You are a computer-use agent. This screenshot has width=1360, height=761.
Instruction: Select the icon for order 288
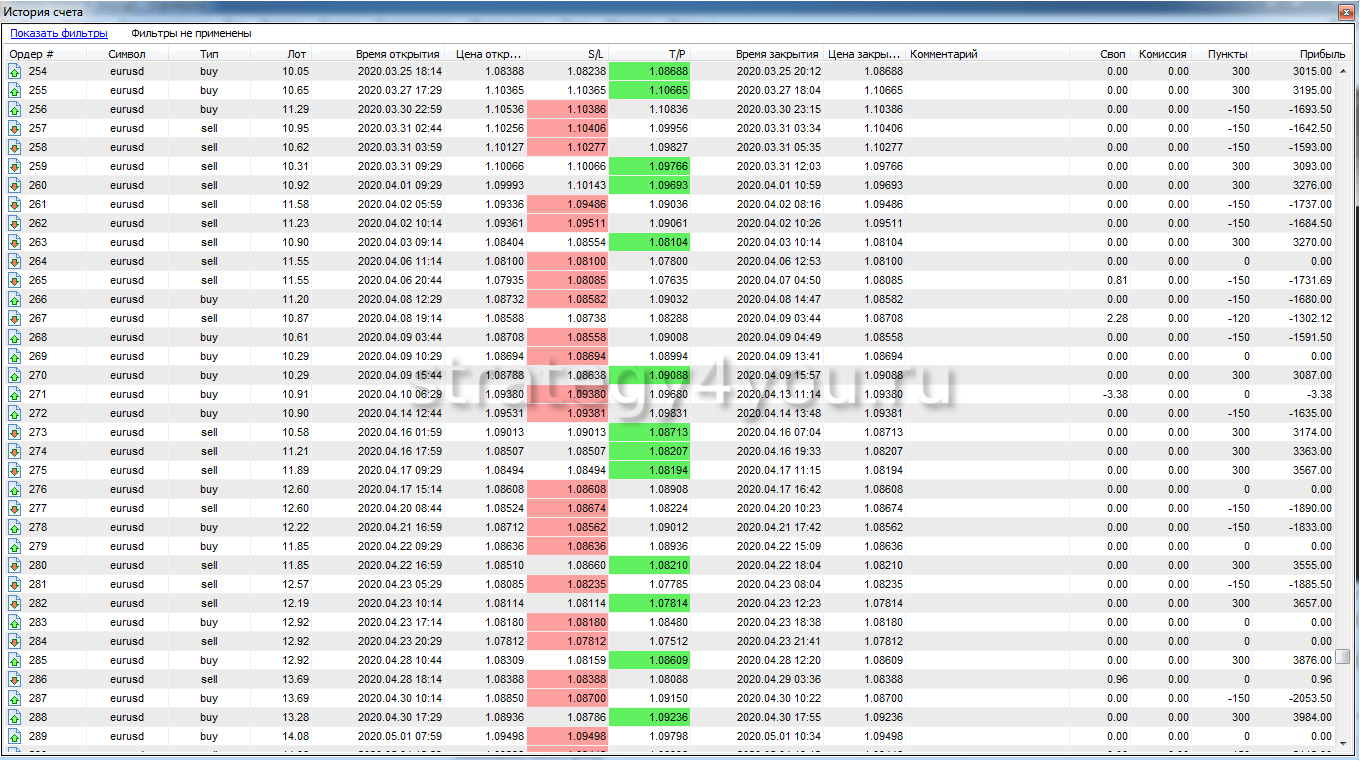point(15,717)
